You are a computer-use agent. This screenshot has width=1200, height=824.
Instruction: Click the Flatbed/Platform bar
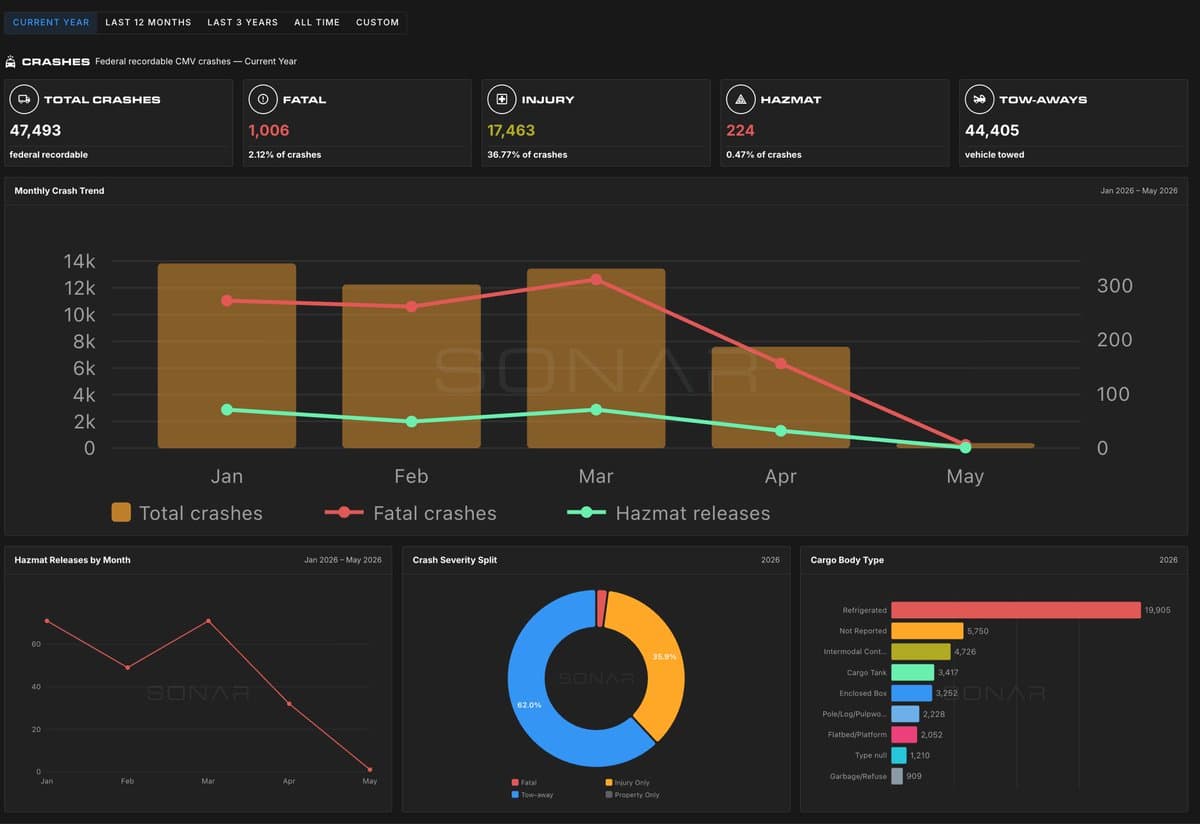tap(904, 735)
